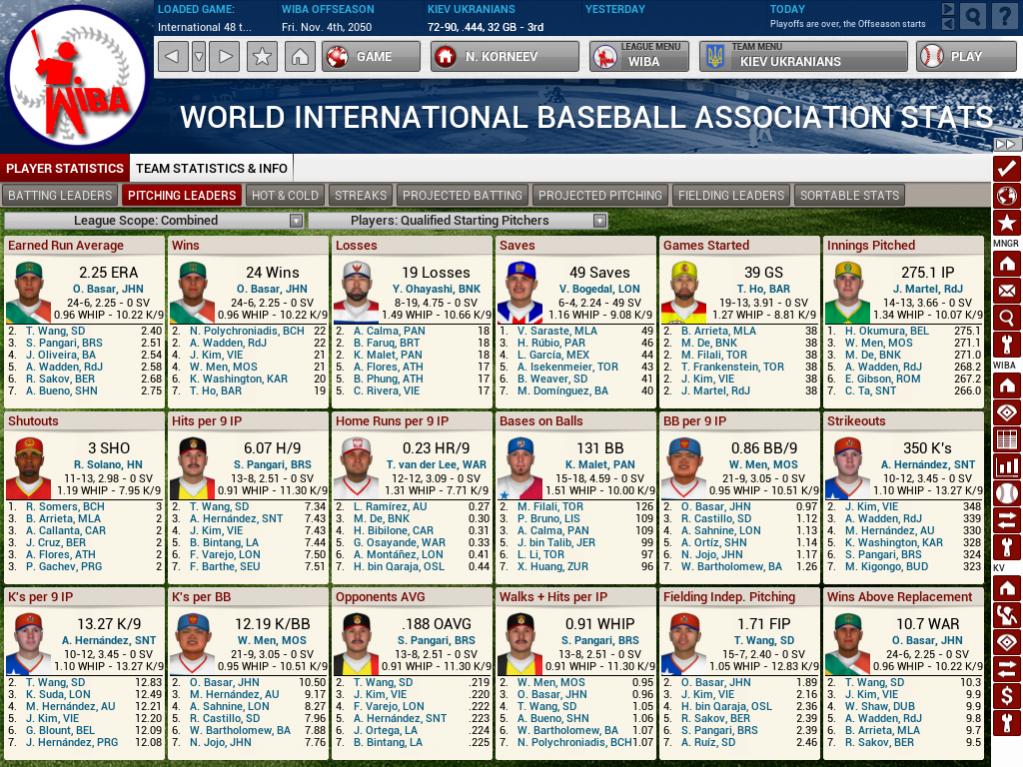Open the envelope mail icon in the sidebar
Image resolution: width=1023 pixels, height=767 pixels.
click(x=1006, y=291)
